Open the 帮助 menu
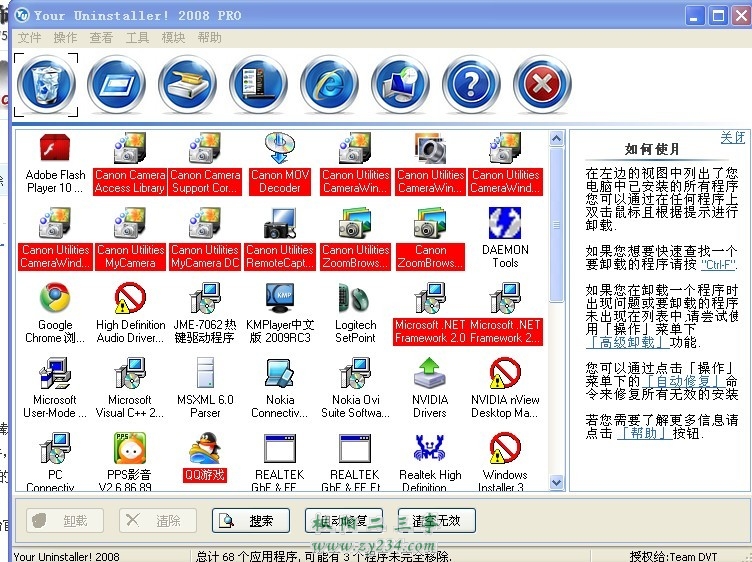752x562 pixels. click(210, 37)
